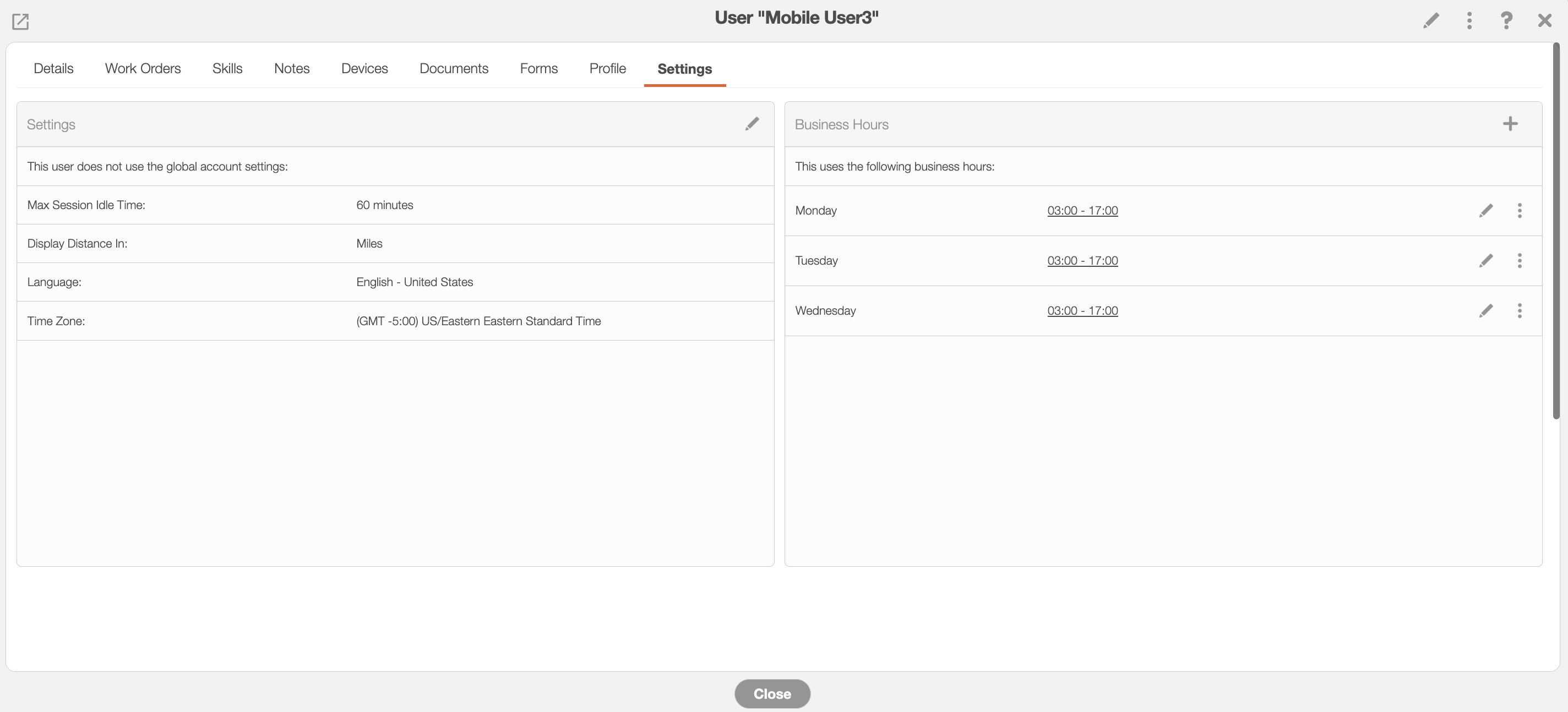
Task: Edit Wednesday business hours pencil
Action: click(1485, 310)
